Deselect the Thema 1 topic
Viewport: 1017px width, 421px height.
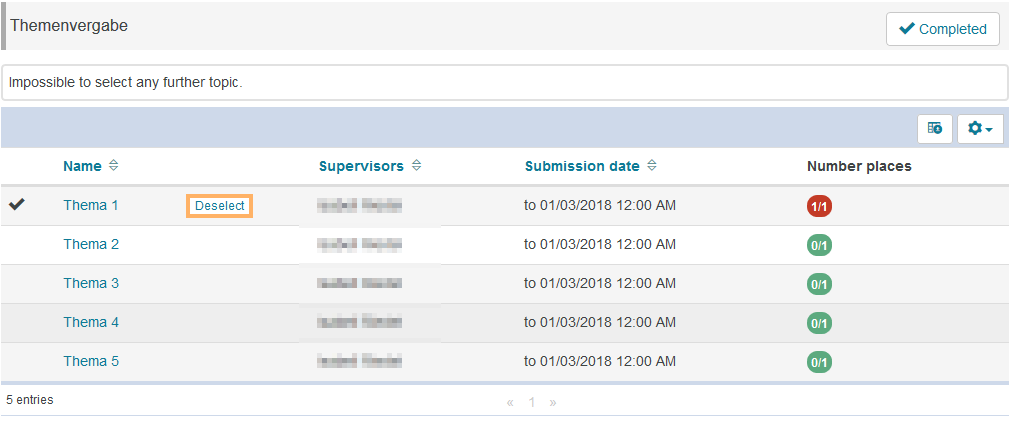[x=219, y=206]
